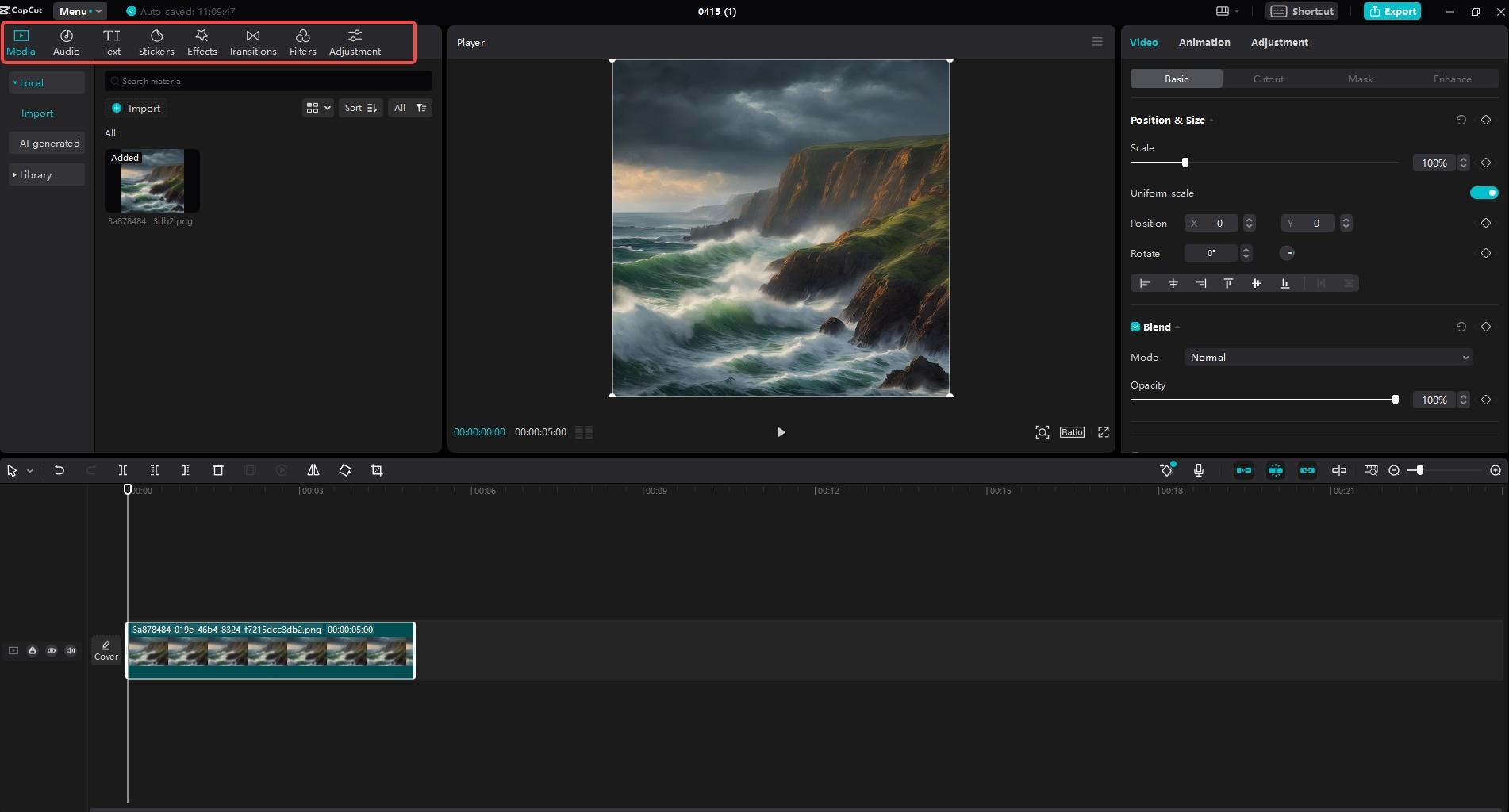Screen dimensions: 1509x812
Task: Click the Import button with plus icon
Action: tap(136, 108)
